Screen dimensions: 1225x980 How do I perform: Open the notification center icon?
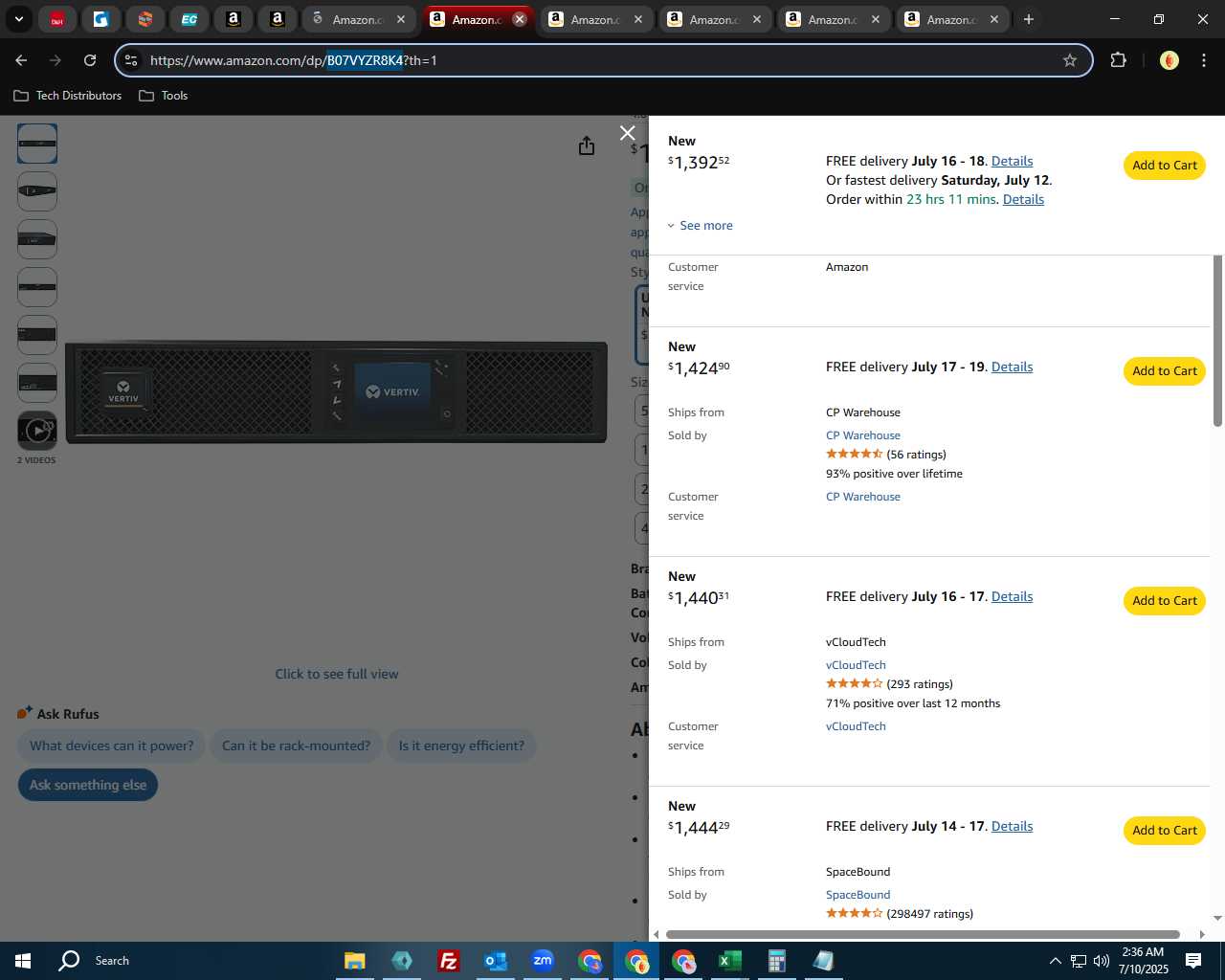tap(1193, 961)
